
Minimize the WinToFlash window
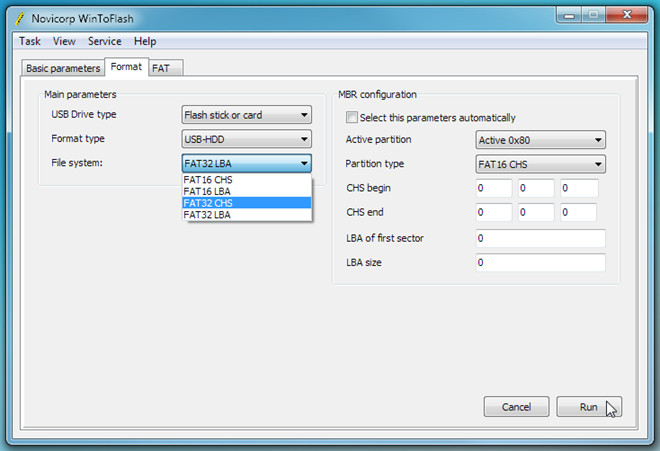point(570,15)
